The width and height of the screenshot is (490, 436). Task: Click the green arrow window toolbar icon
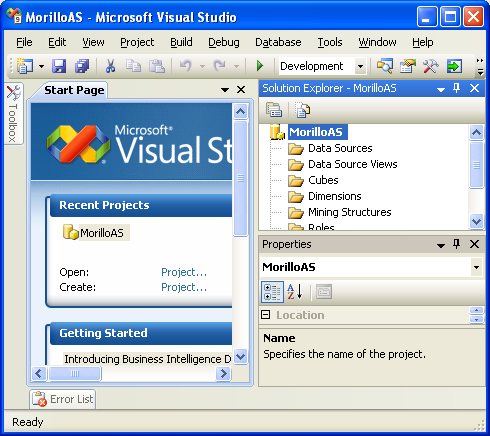(454, 66)
